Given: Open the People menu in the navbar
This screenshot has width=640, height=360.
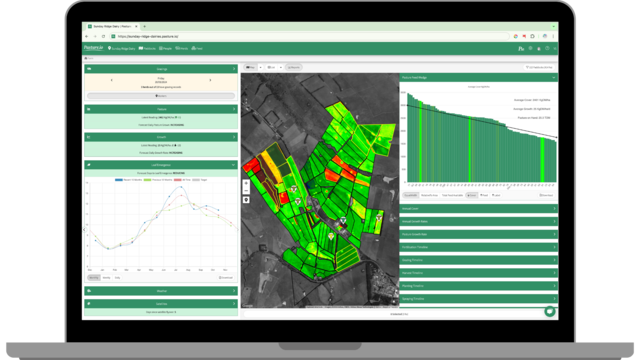Looking at the screenshot, I should (x=165, y=49).
